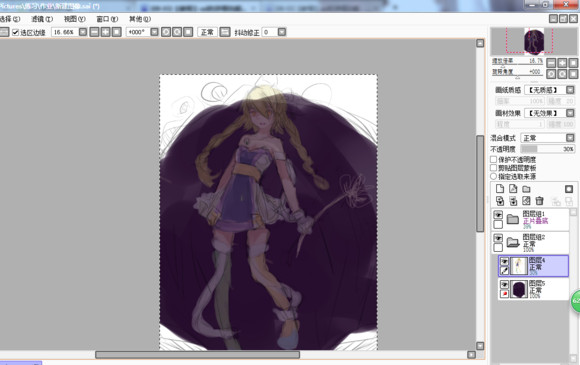Open the 滤镜 menu

[42, 19]
